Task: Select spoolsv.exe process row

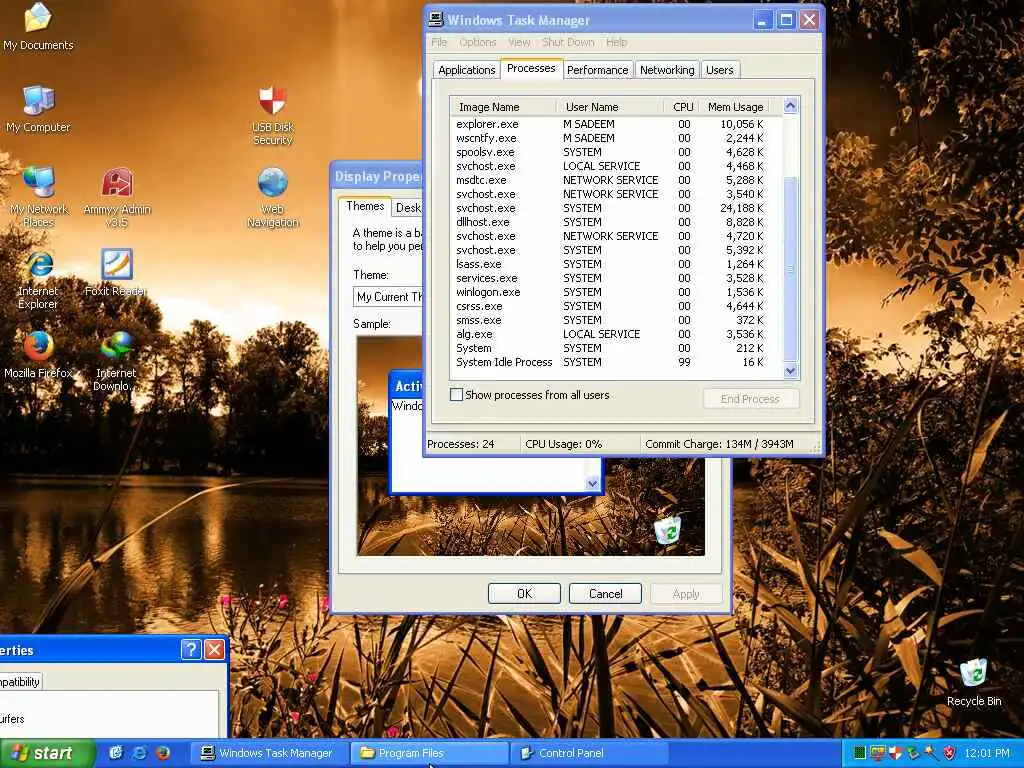Action: (610, 152)
